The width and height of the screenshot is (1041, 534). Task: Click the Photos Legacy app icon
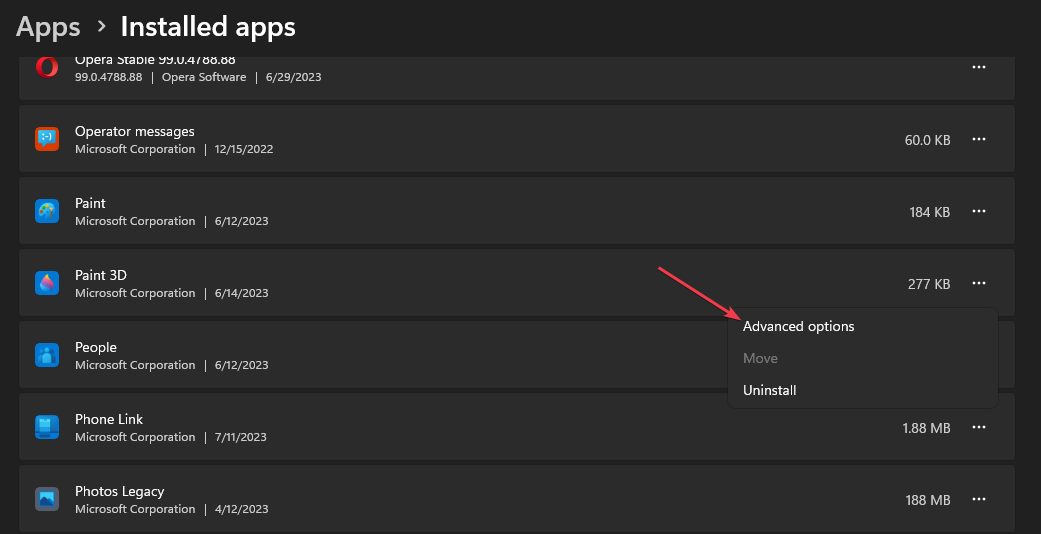47,499
